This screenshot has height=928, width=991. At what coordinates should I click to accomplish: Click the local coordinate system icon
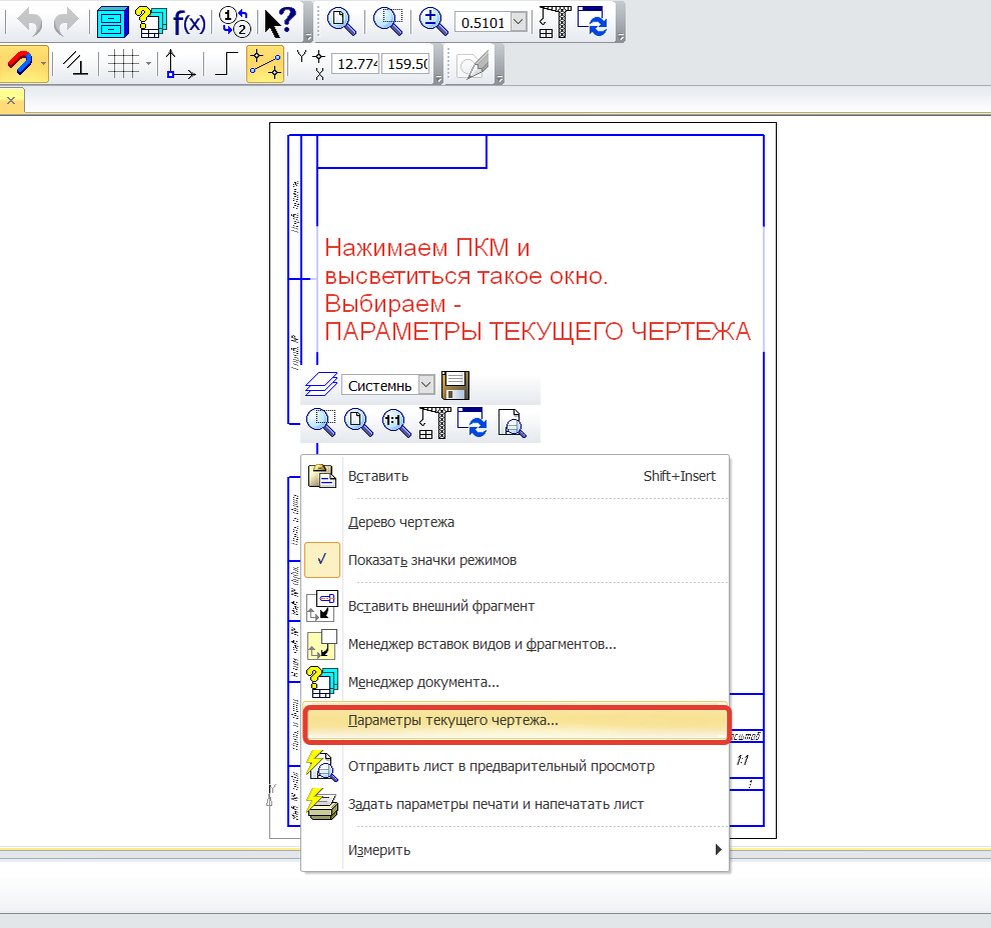(x=179, y=64)
